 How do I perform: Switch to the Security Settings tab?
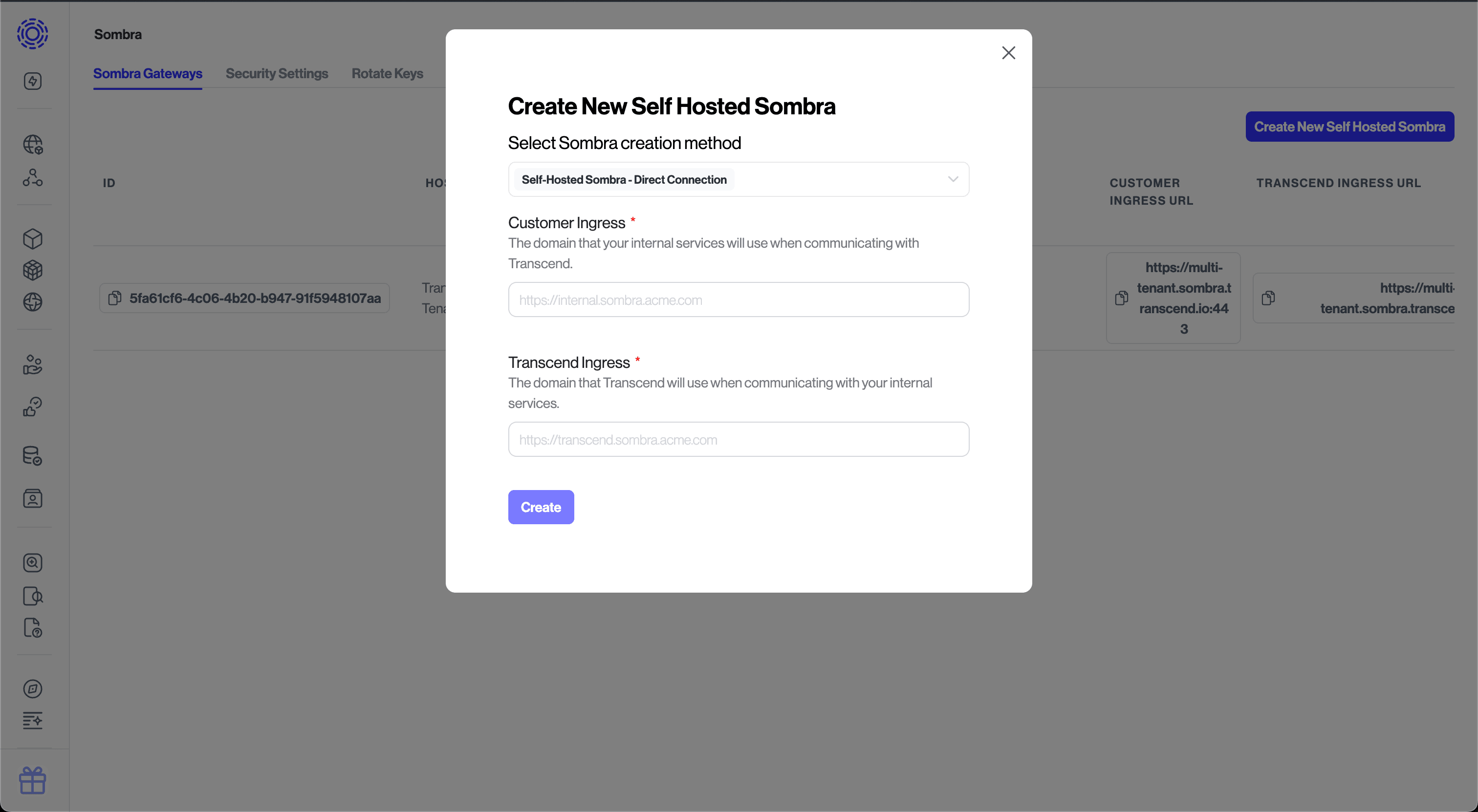pos(277,73)
